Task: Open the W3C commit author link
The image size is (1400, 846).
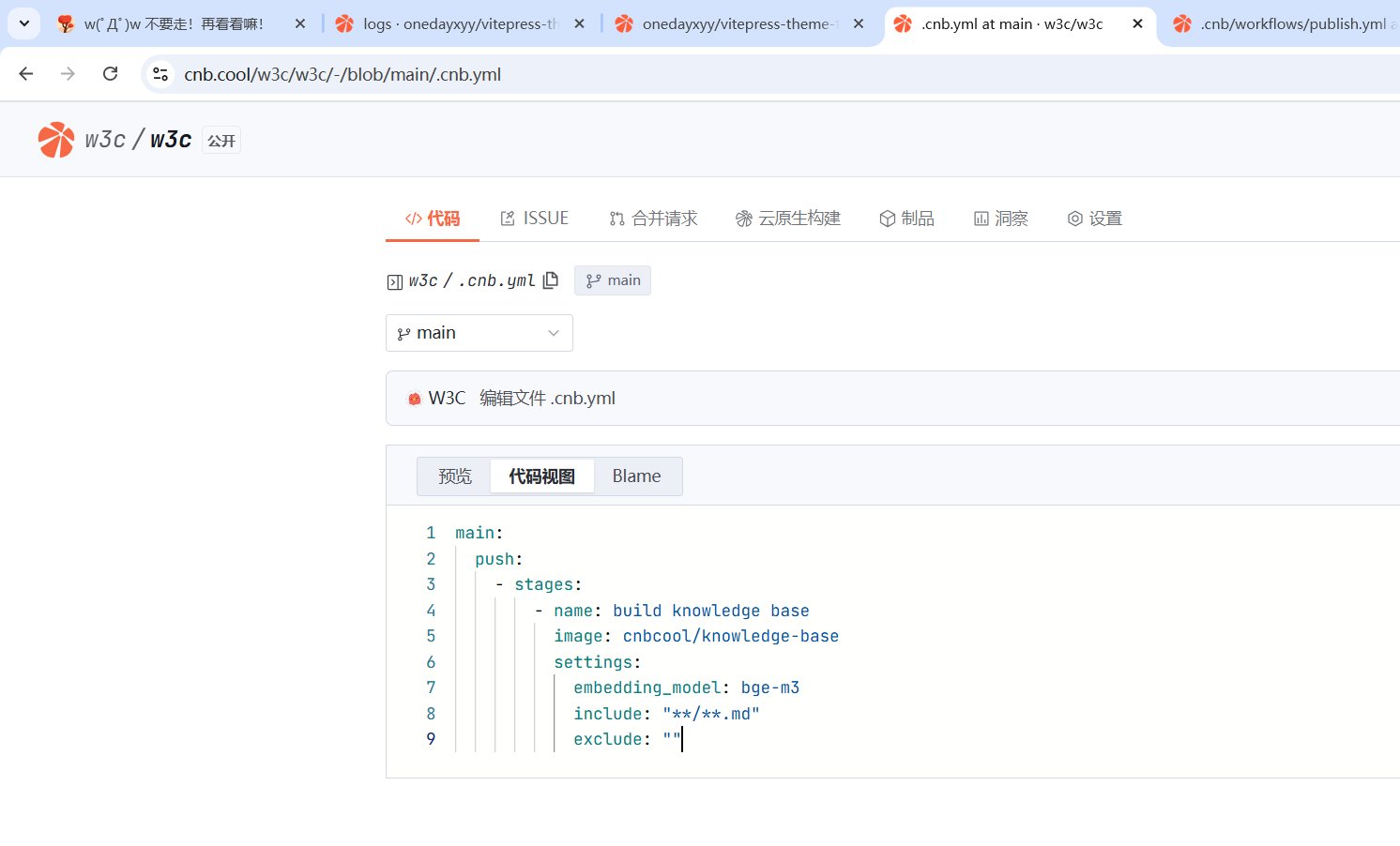Action: pos(447,398)
